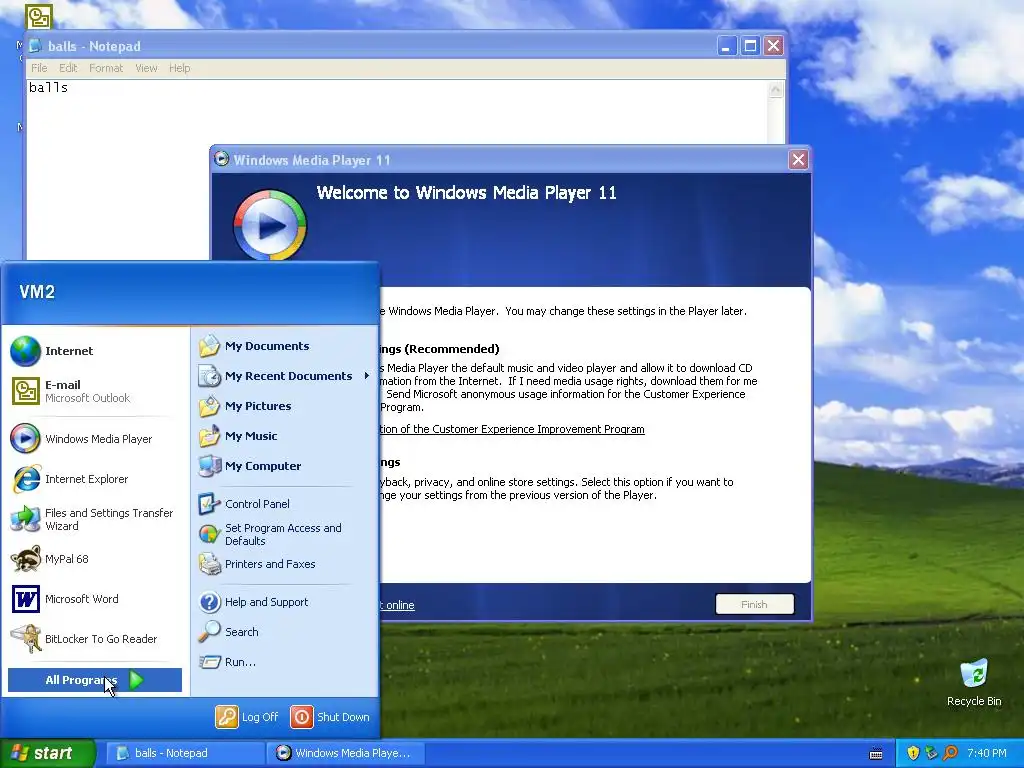Open My Documents folder
The image size is (1024, 768).
pos(285,346)
